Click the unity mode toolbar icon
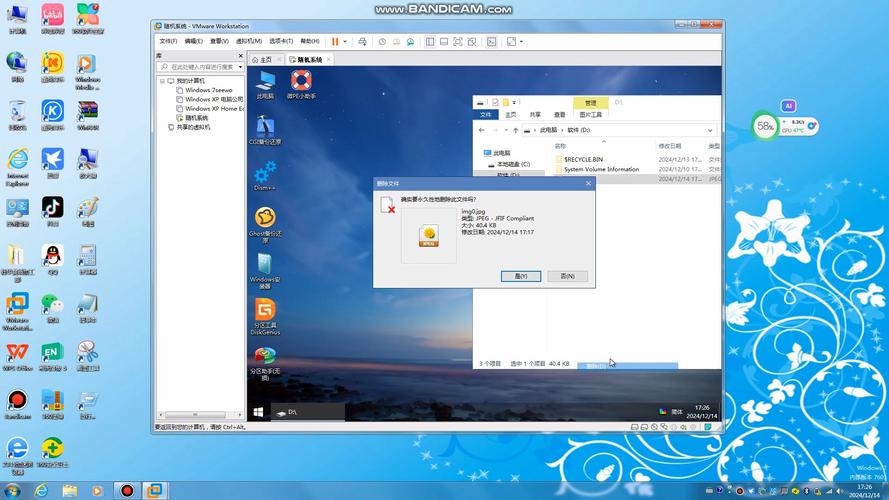Viewport: 889px width, 500px height. coord(472,41)
